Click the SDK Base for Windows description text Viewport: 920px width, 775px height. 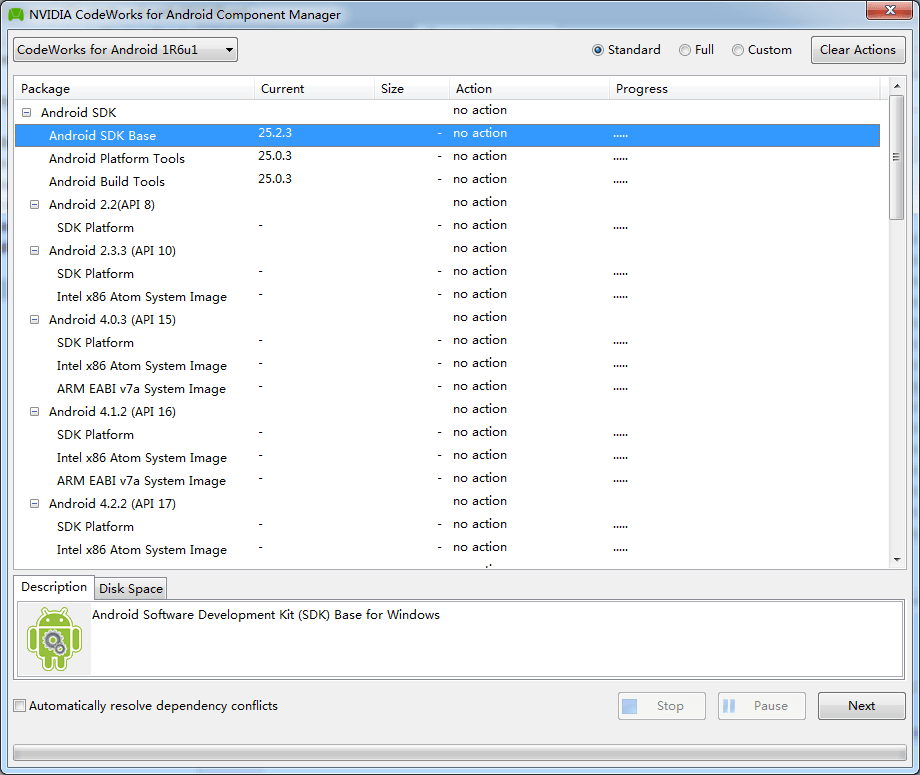click(x=266, y=615)
